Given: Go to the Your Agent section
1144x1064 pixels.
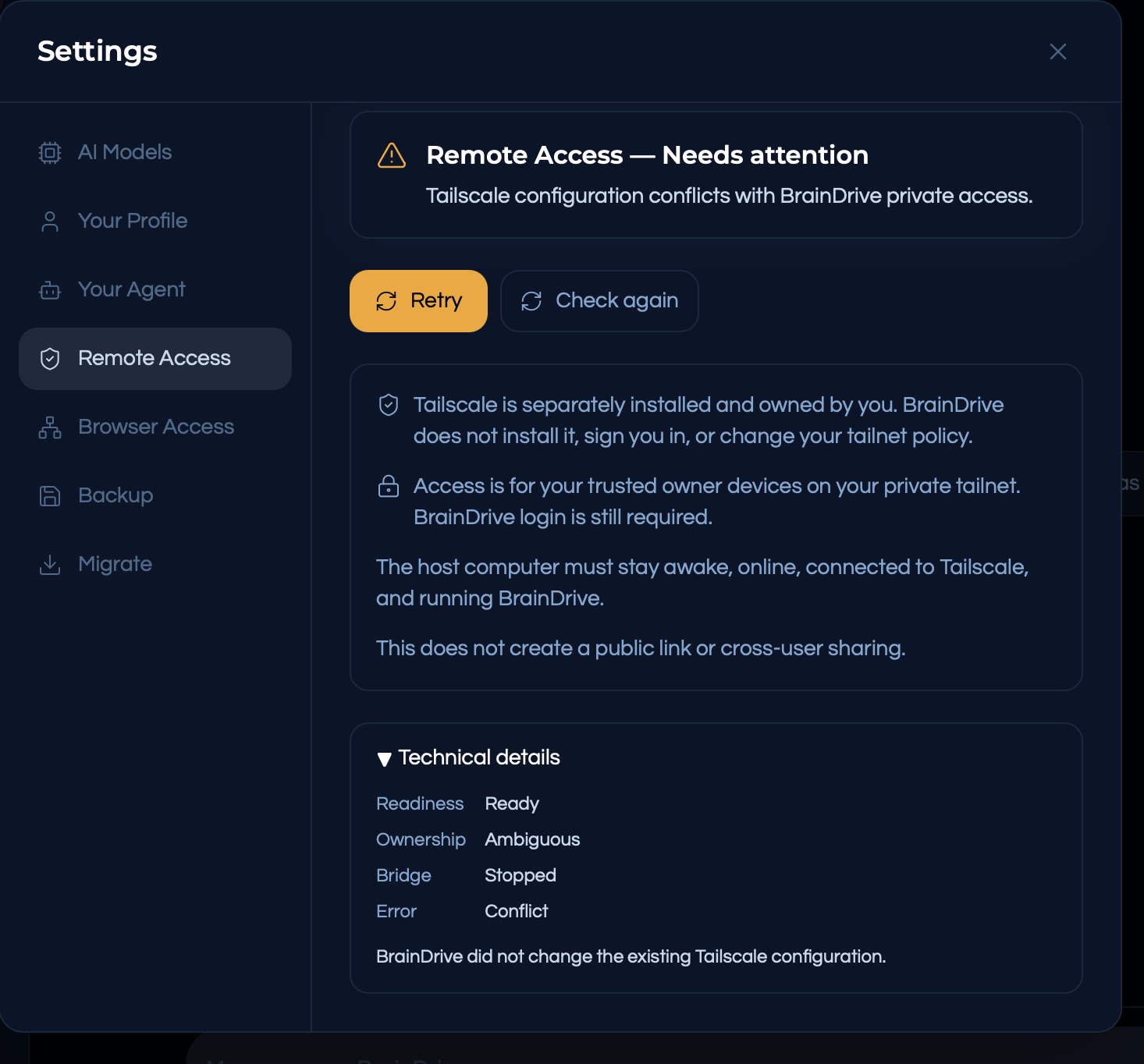Looking at the screenshot, I should (155, 289).
